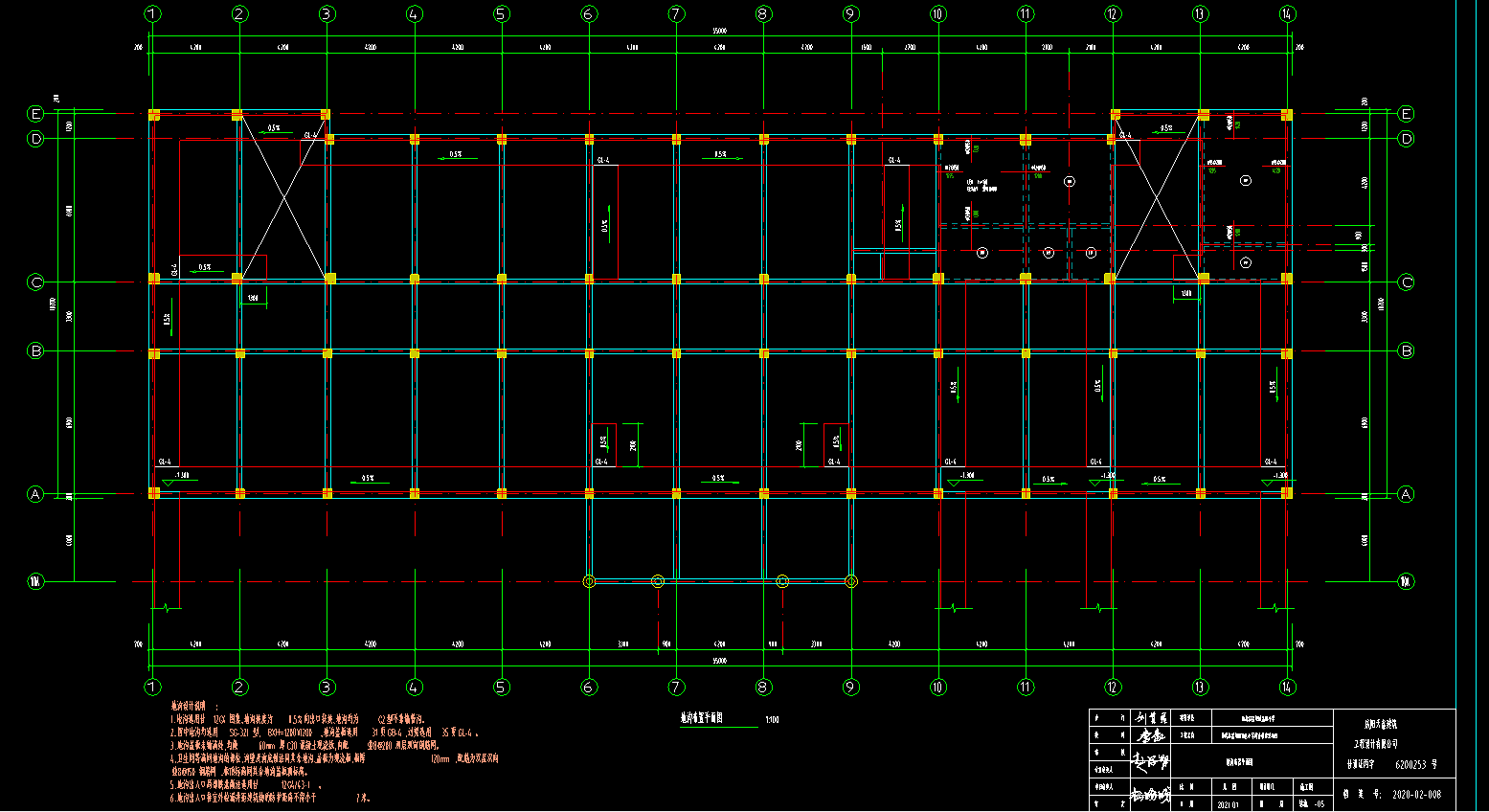Select archive number 2020-02-008 in title block
1489x812 pixels.
[1416, 795]
